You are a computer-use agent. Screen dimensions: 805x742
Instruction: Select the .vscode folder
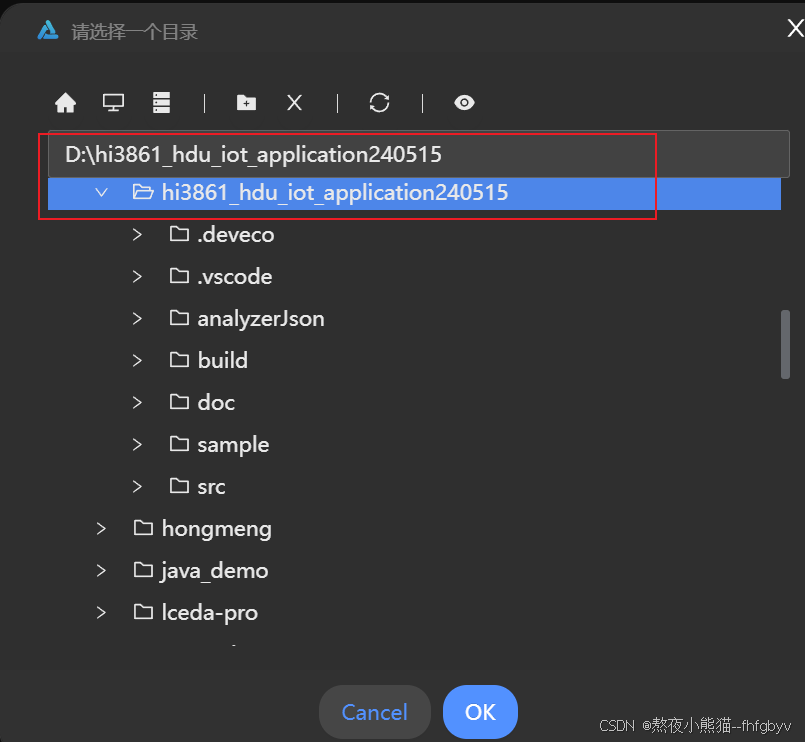click(x=221, y=277)
